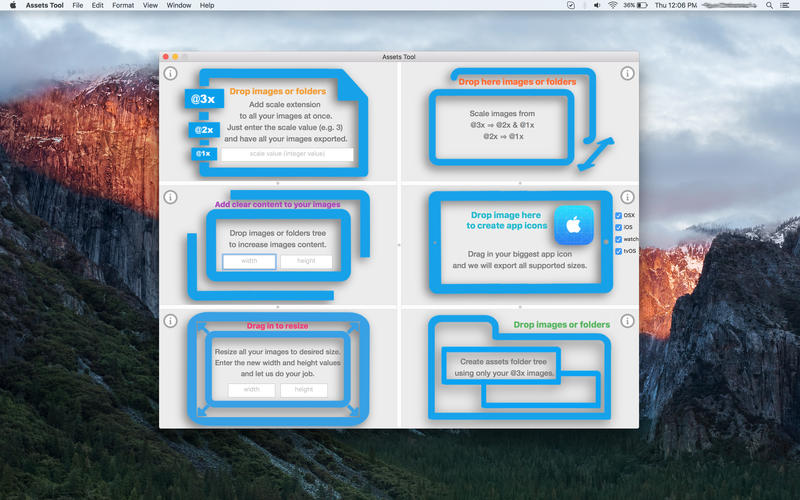
Task: Focus the width field in 'Drag in to resize'
Action: point(252,390)
